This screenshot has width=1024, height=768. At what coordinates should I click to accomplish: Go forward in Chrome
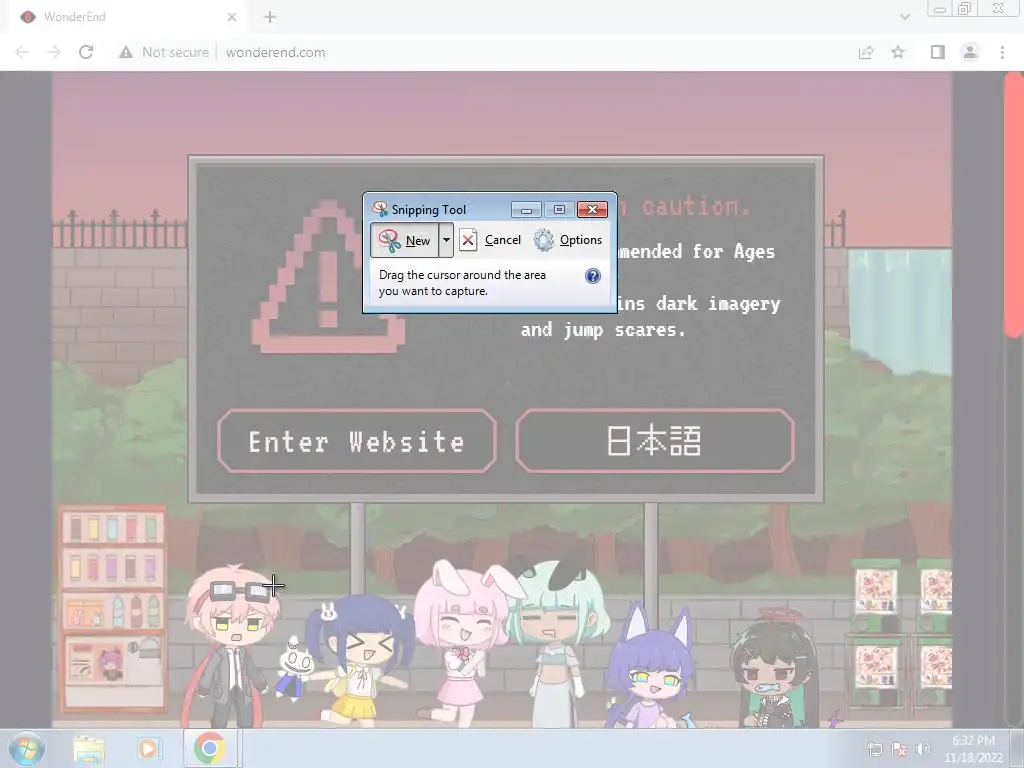54,52
